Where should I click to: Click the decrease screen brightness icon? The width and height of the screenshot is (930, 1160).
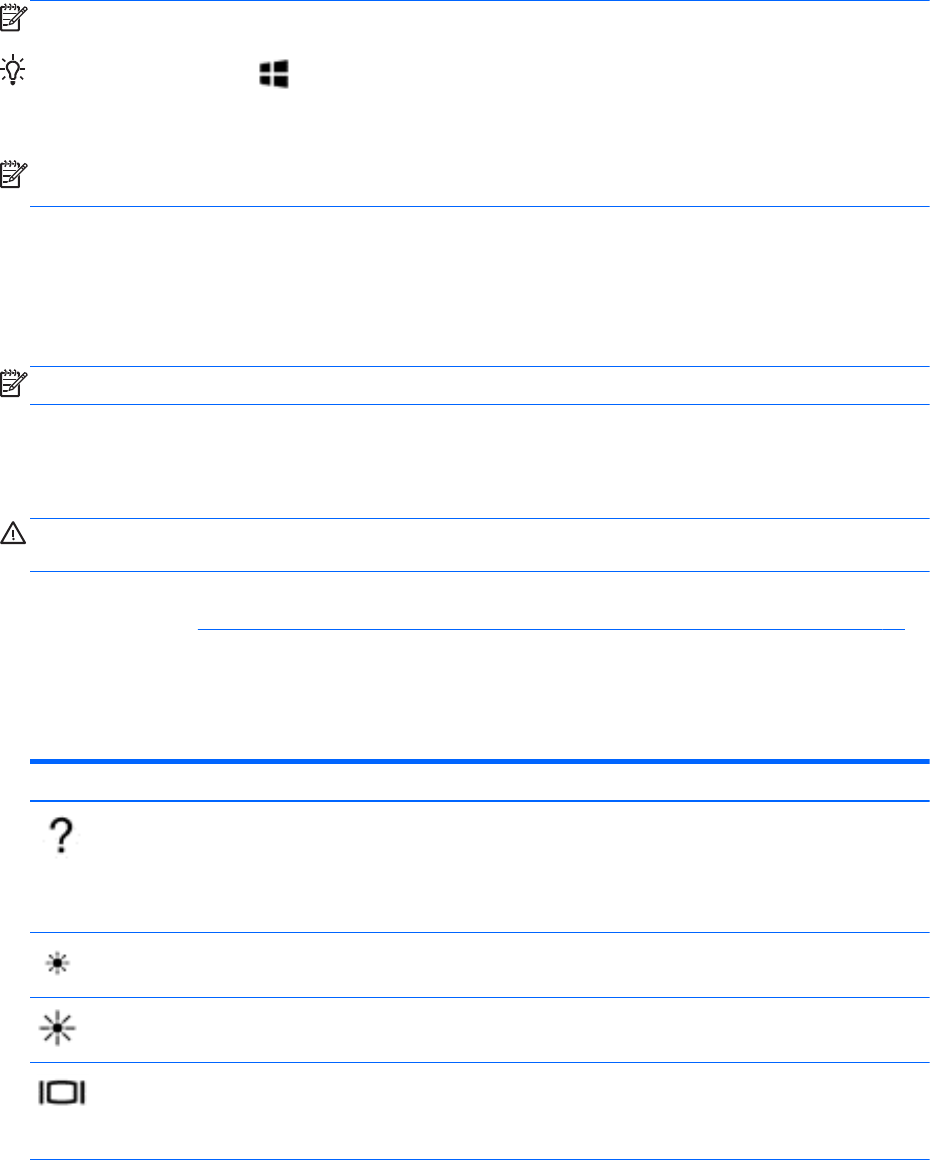tap(62, 965)
